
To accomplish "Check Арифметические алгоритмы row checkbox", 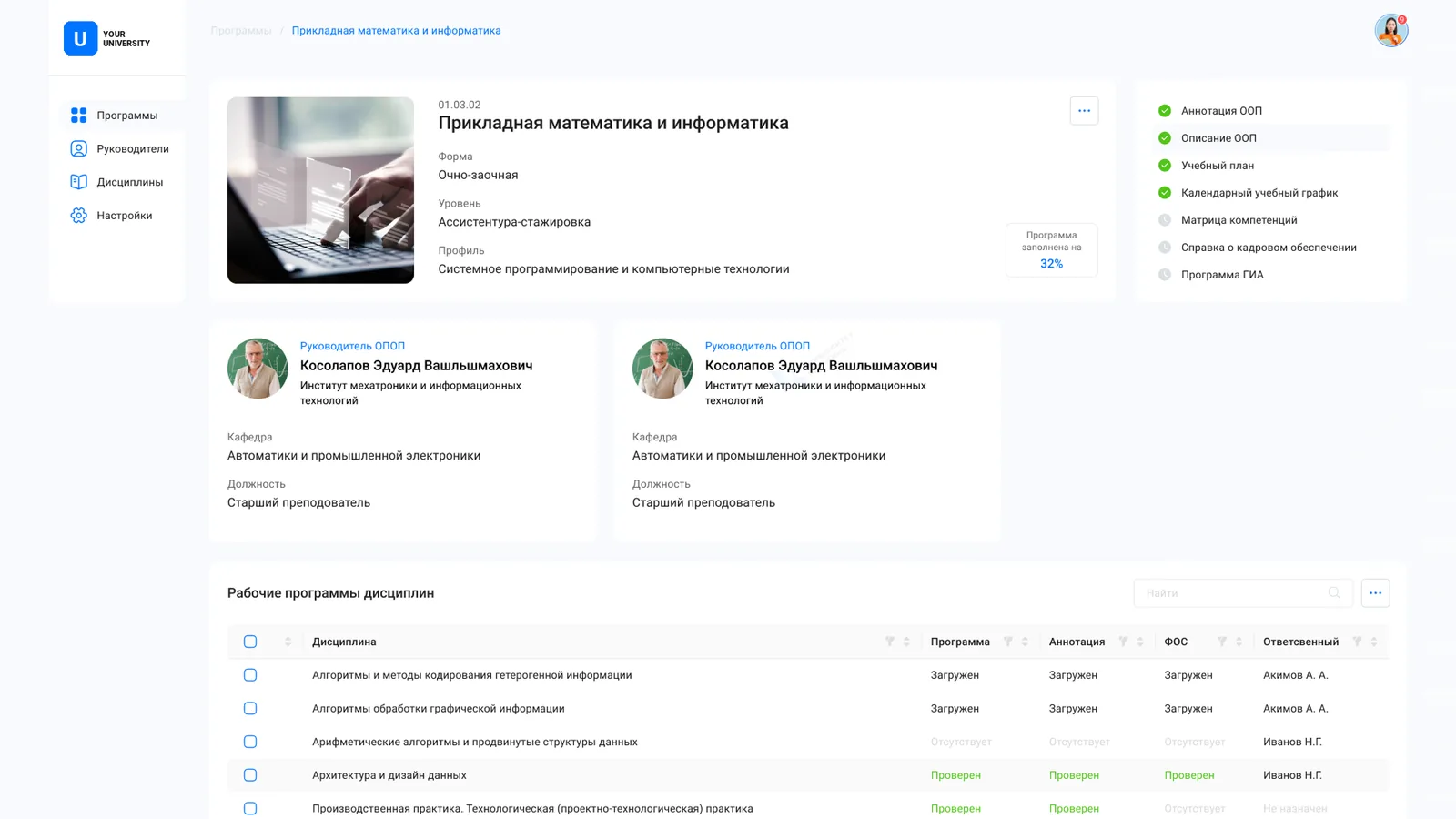I will point(250,742).
